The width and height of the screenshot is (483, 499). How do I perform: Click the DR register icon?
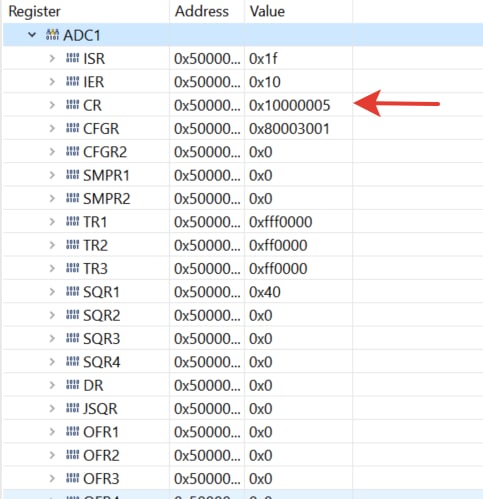pyautogui.click(x=72, y=385)
